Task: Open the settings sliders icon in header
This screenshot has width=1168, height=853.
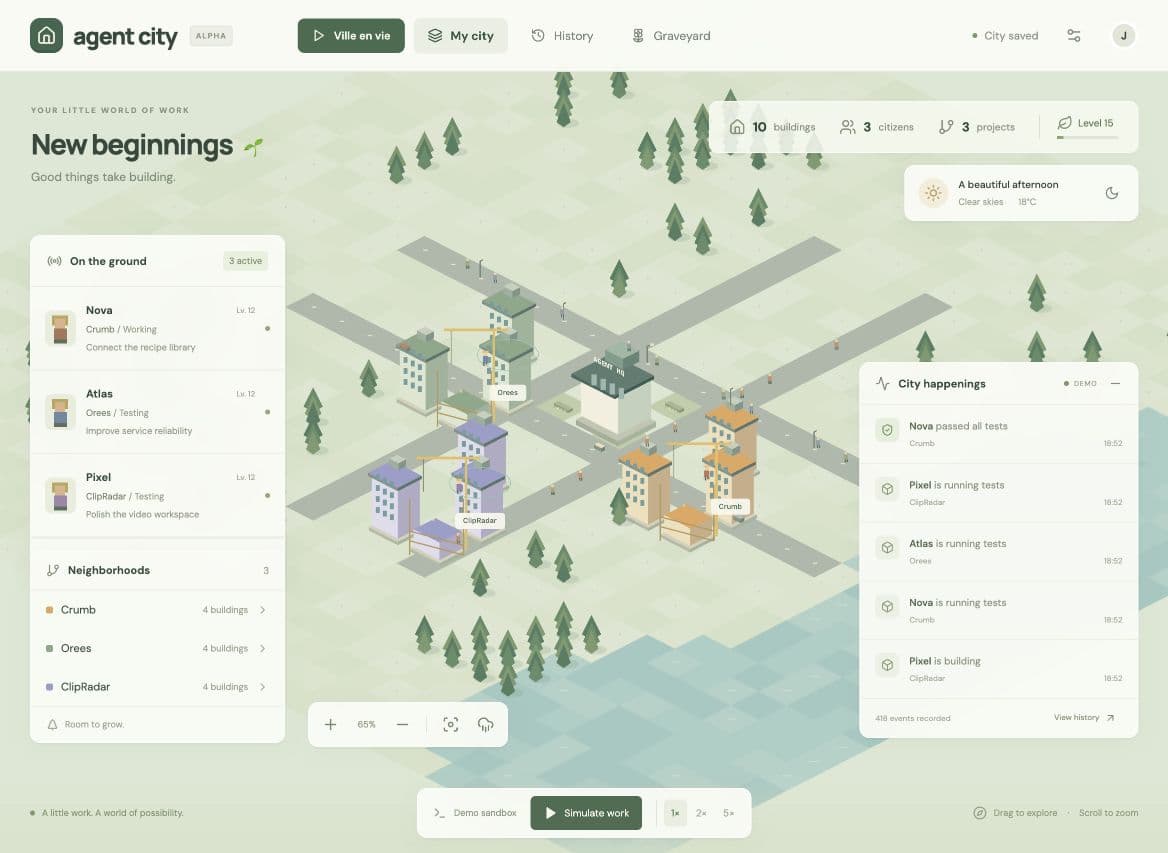Action: point(1073,36)
